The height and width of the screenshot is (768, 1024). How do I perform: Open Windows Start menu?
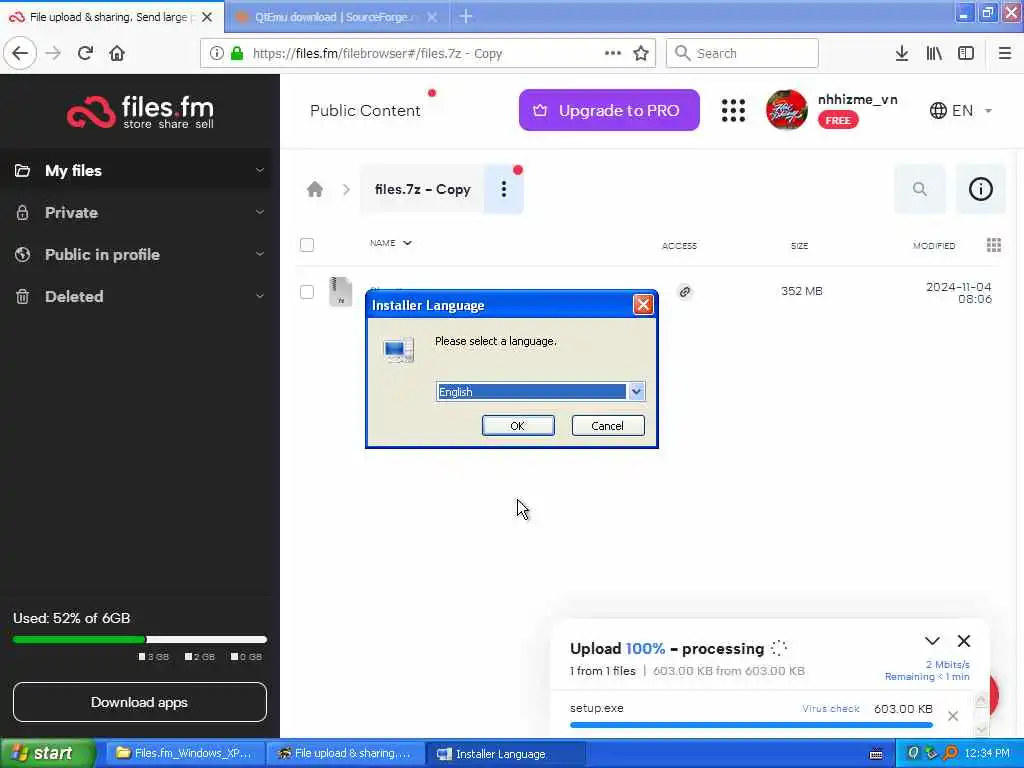click(47, 753)
